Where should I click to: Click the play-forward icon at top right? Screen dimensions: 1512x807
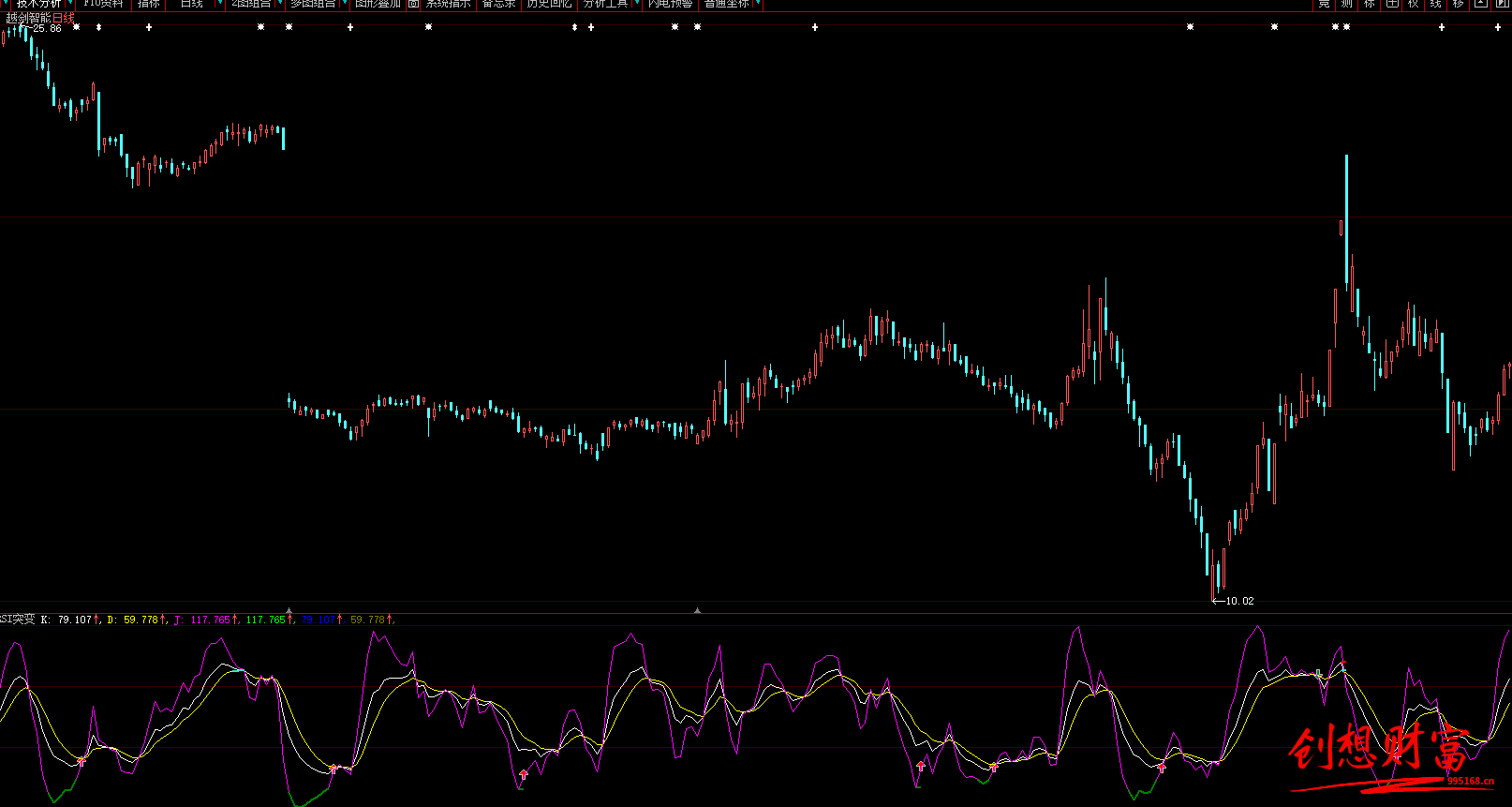(1502, 4)
